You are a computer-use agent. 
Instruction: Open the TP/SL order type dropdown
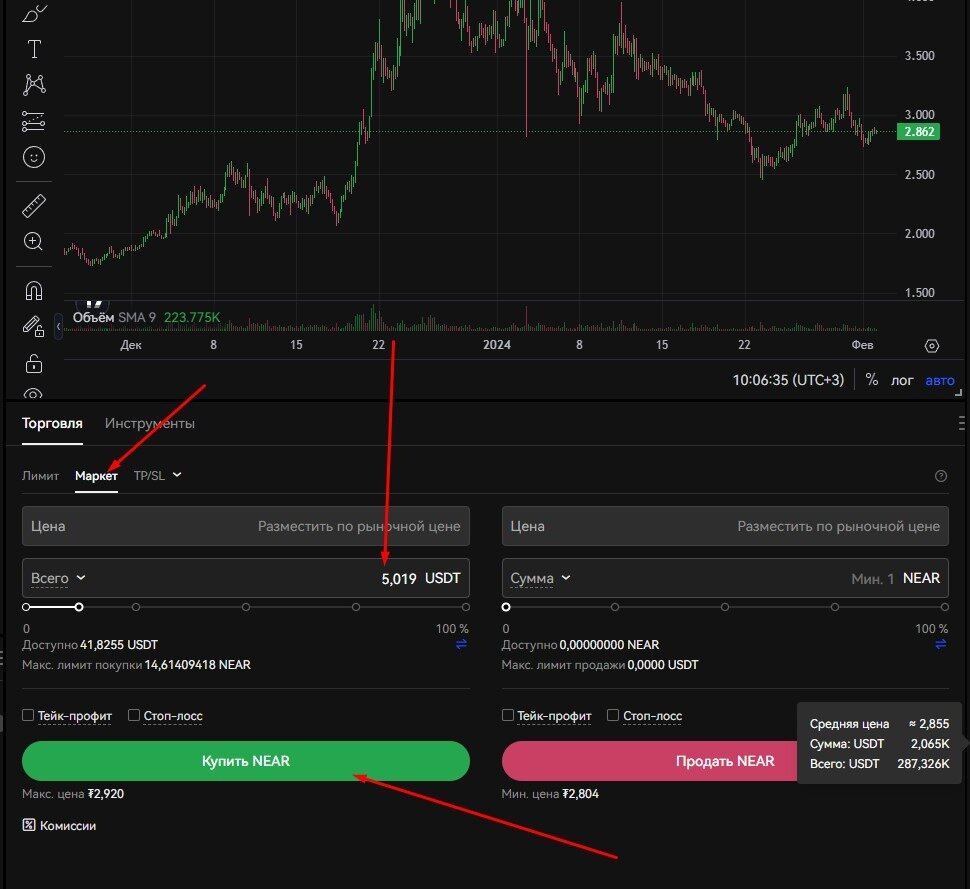coord(157,475)
